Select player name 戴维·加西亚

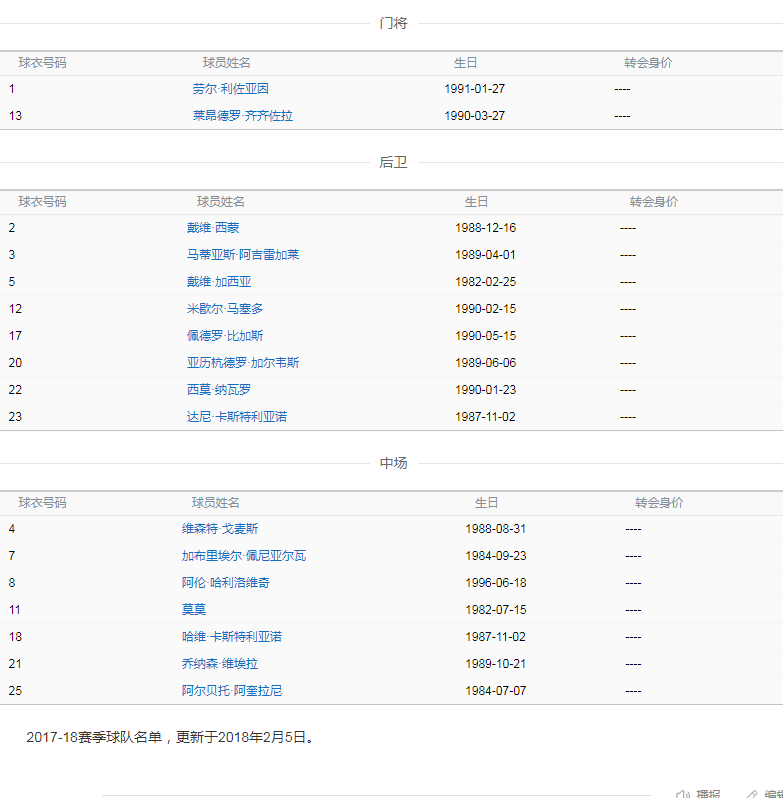coord(218,282)
